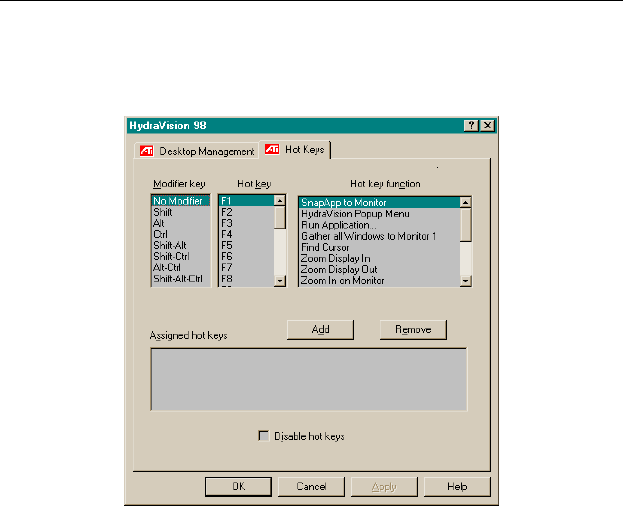
Task: Select F7 in Hot key list
Action: pos(247,267)
